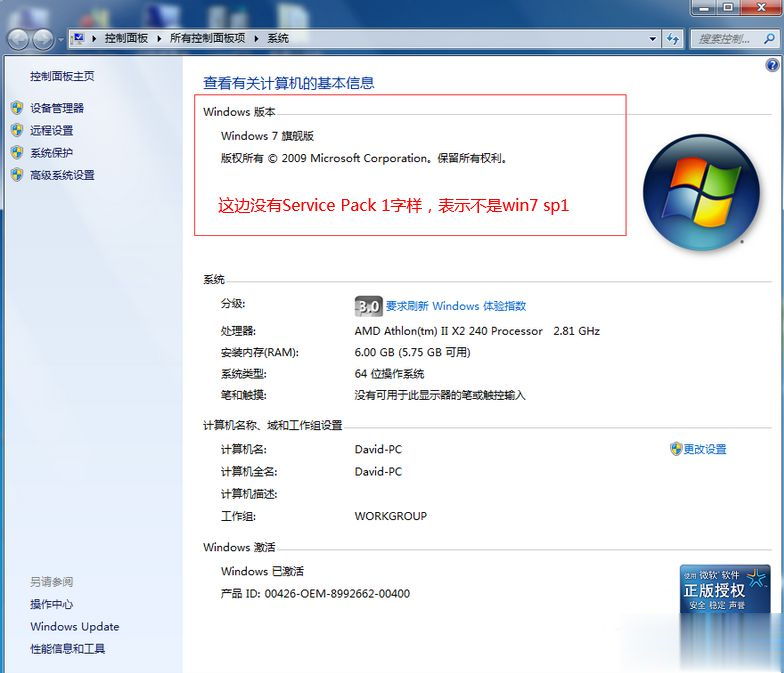This screenshot has width=784, height=673.
Task: Go forward with the round Forward arrow
Action: coord(43,39)
